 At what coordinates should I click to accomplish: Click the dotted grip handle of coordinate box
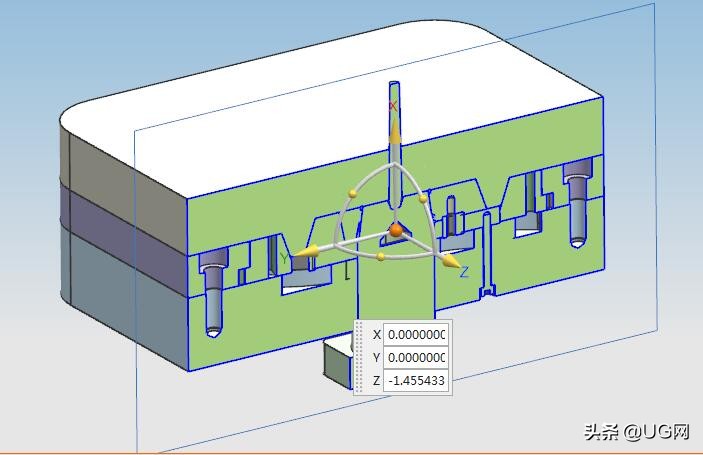(x=359, y=357)
